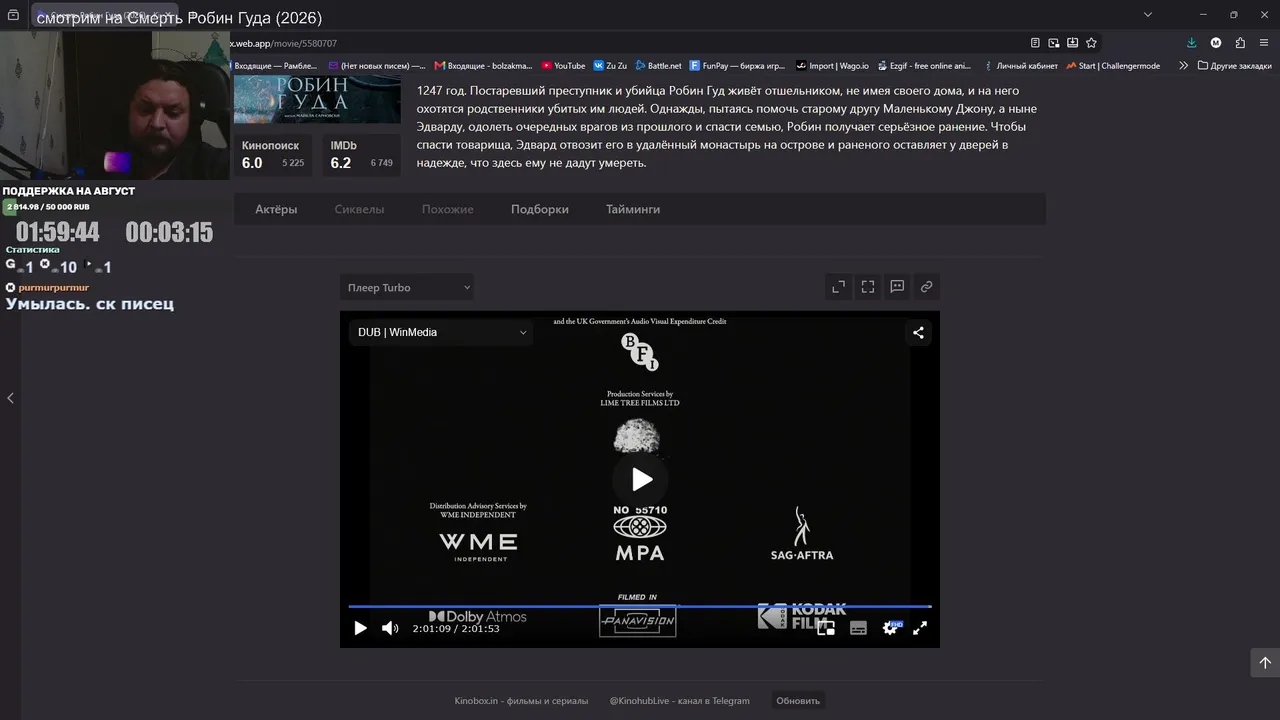1280x720 pixels.
Task: Click the share icon on the video
Action: (x=918, y=333)
